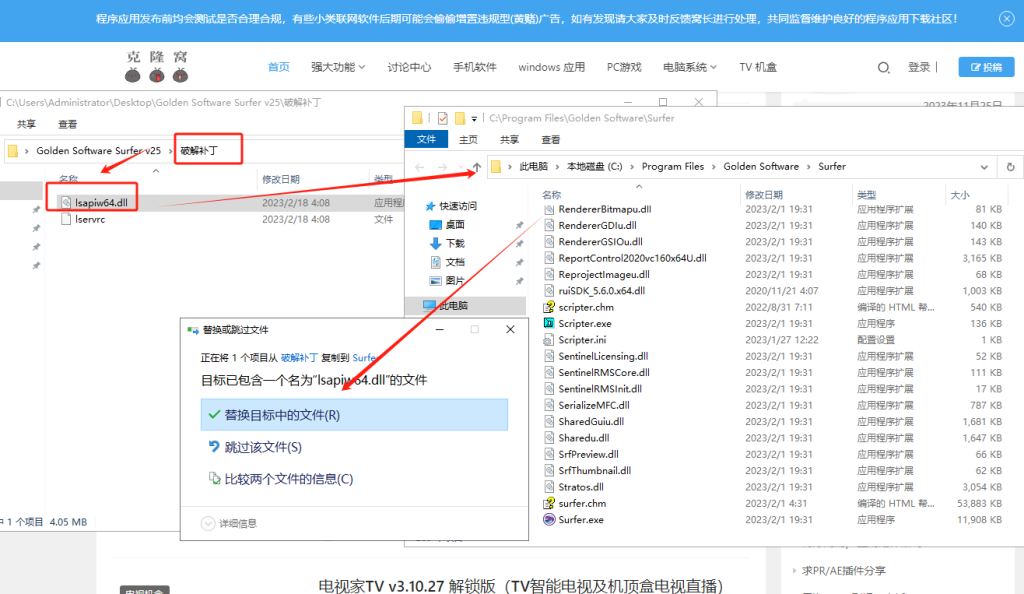Close the blue announcement banner
This screenshot has width=1024, height=594.
pos(1006,19)
